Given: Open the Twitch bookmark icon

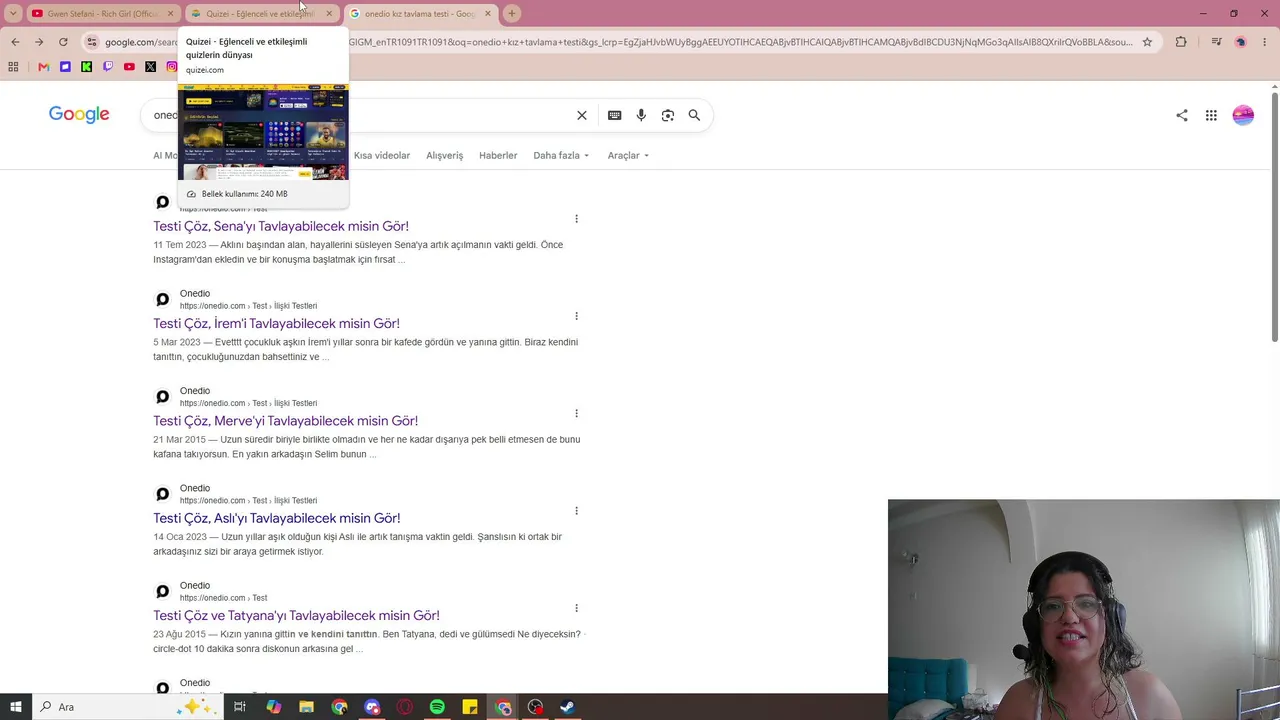Looking at the screenshot, I should click(108, 67).
